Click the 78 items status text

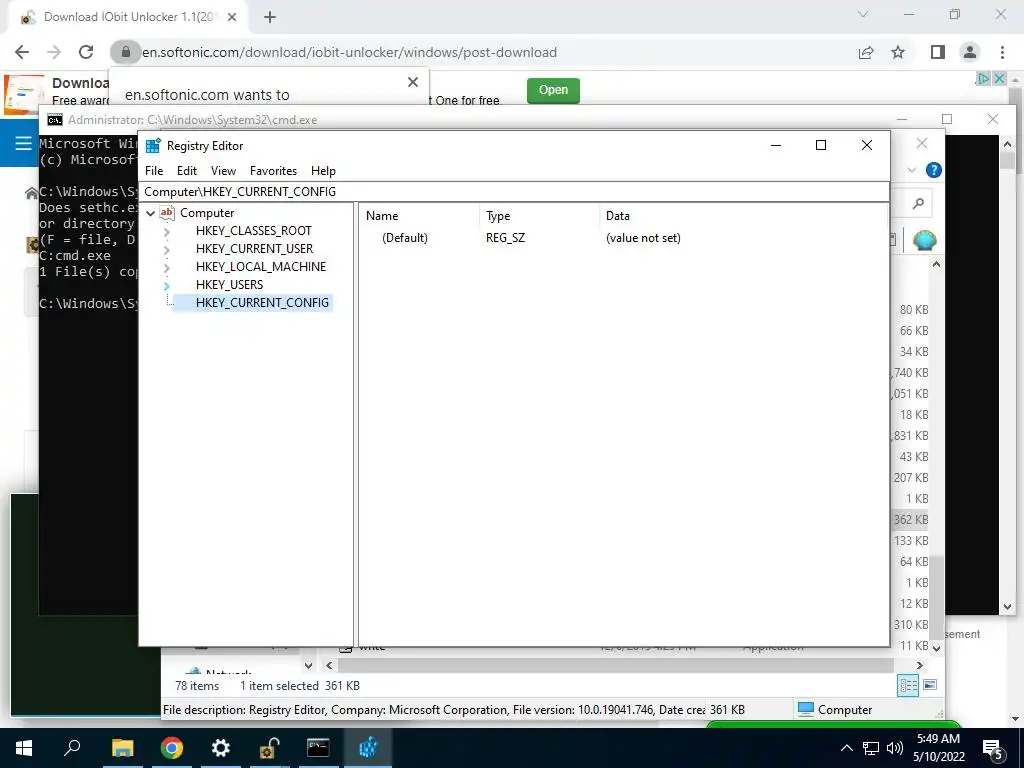click(x=197, y=686)
